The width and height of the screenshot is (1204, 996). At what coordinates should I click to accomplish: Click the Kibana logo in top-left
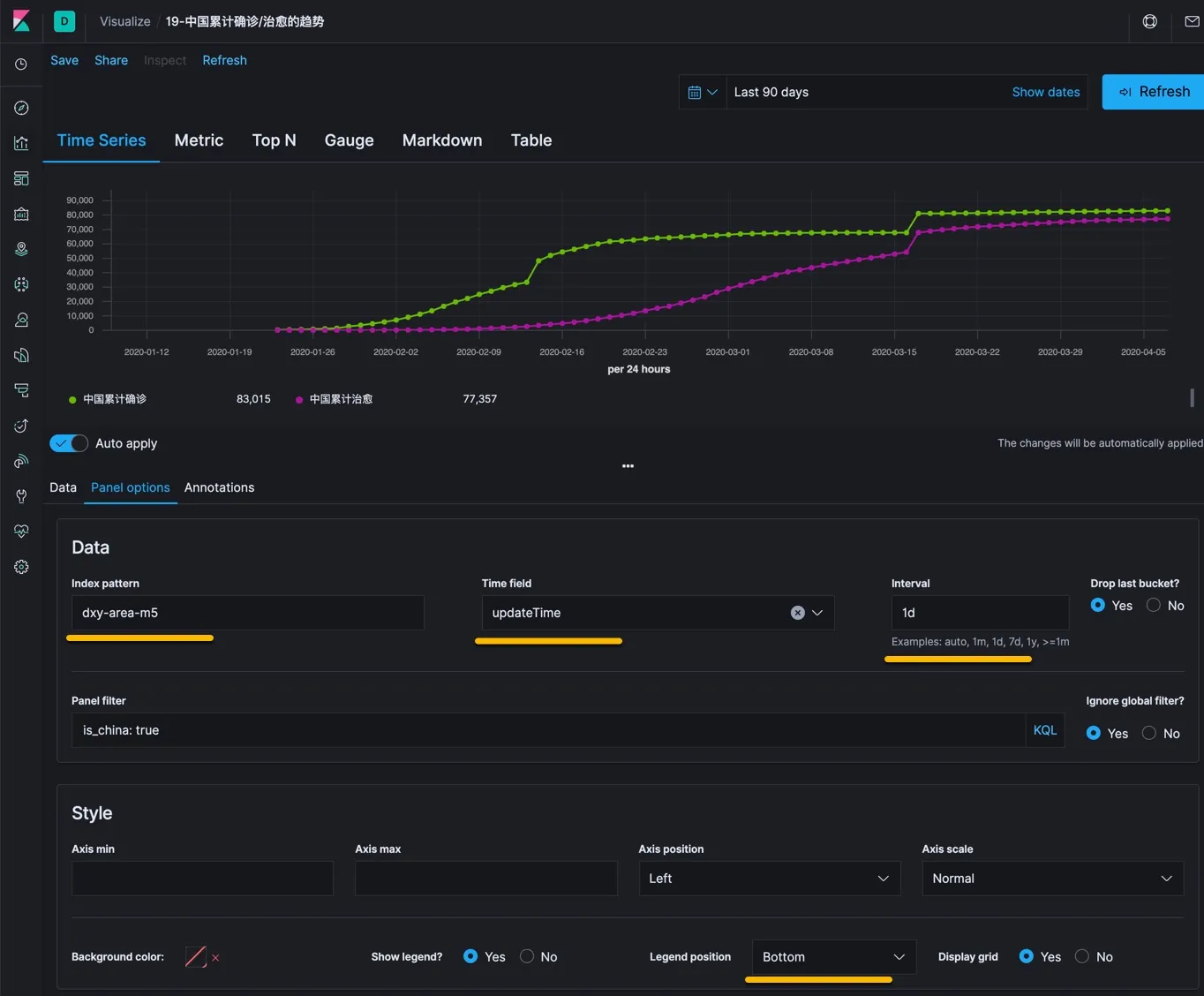[x=21, y=21]
